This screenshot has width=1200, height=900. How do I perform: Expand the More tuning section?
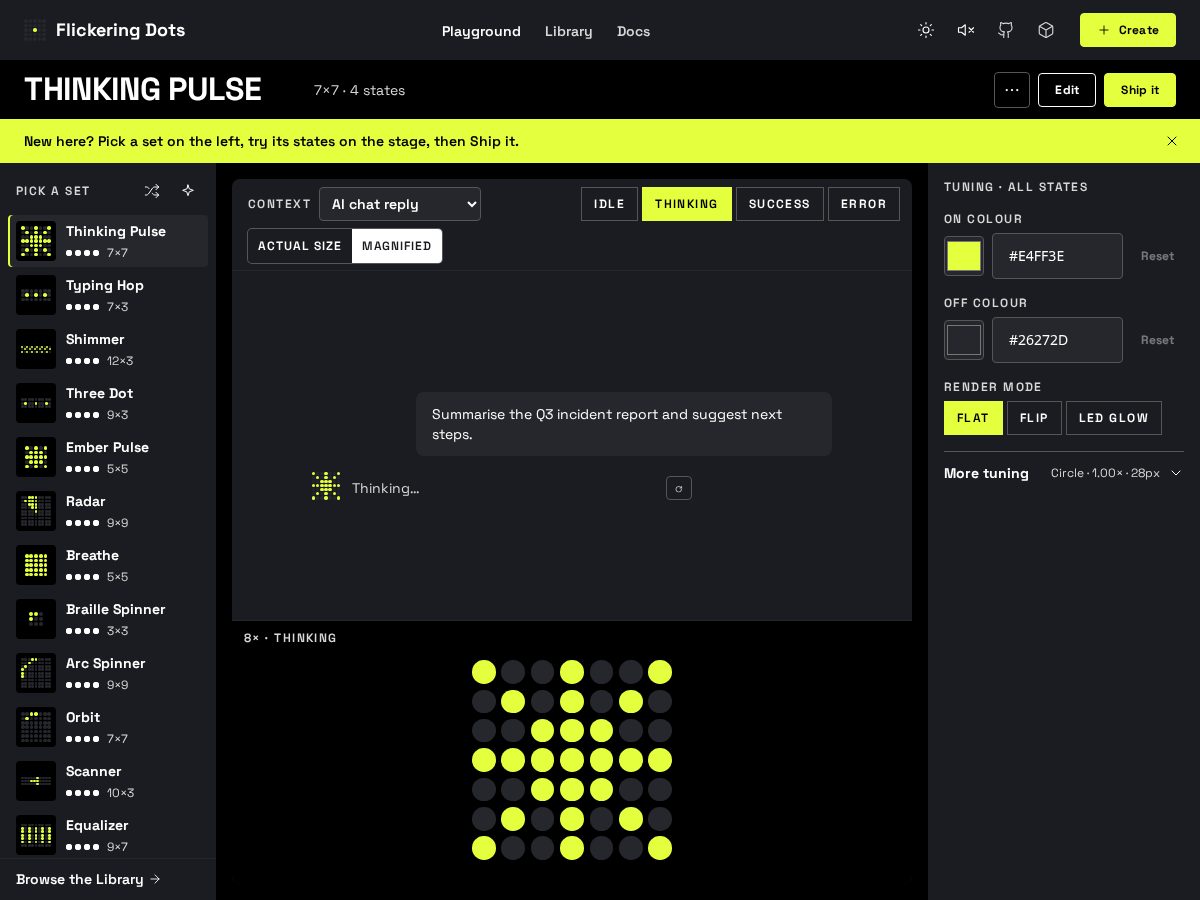point(1064,473)
